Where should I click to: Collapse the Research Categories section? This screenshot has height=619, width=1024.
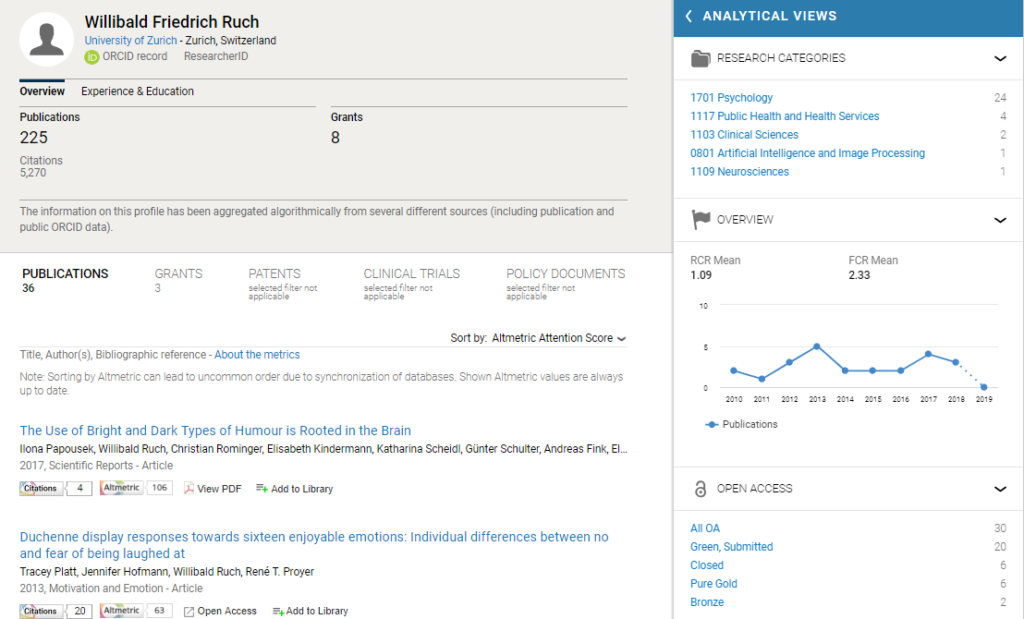point(1000,58)
